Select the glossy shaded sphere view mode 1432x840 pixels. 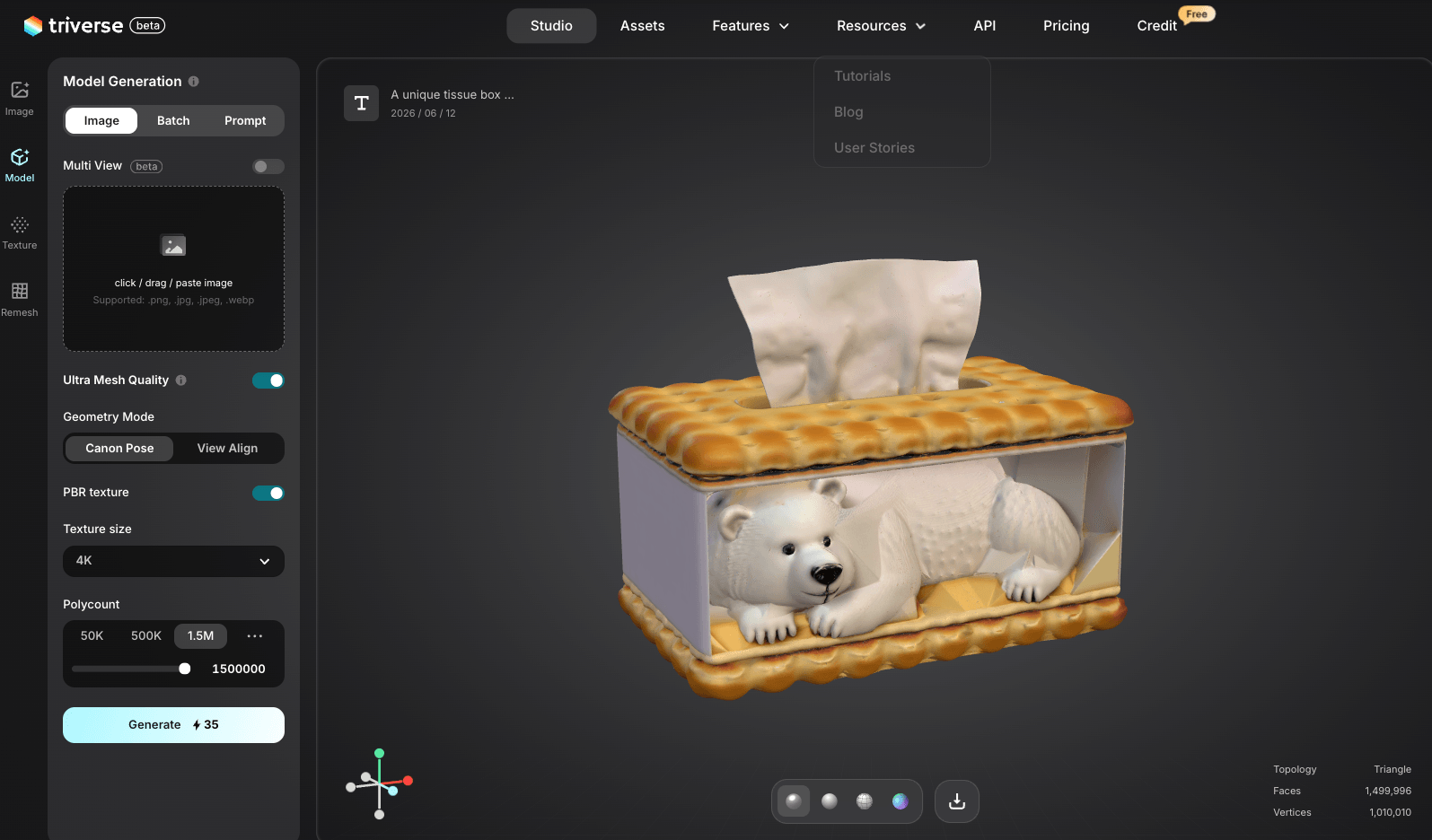pyautogui.click(x=794, y=801)
